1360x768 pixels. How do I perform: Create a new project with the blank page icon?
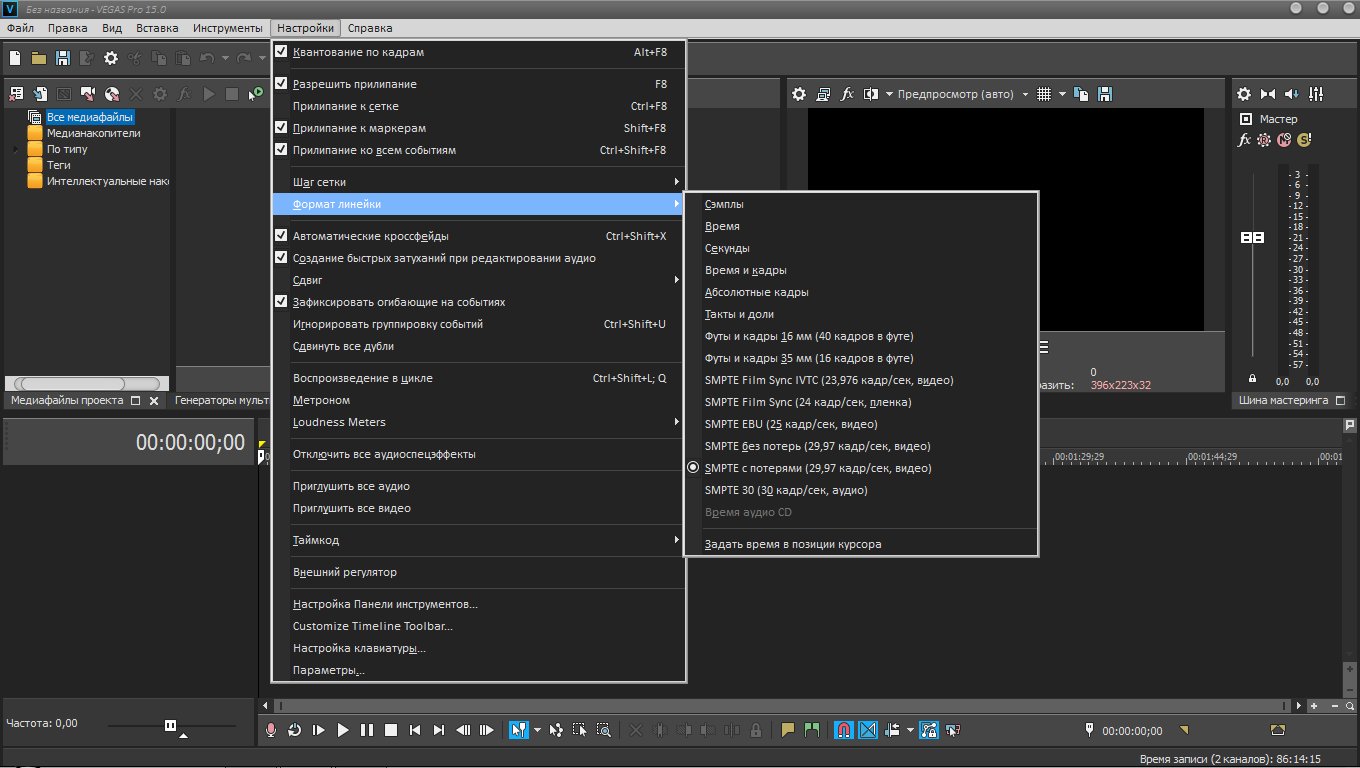coord(15,59)
